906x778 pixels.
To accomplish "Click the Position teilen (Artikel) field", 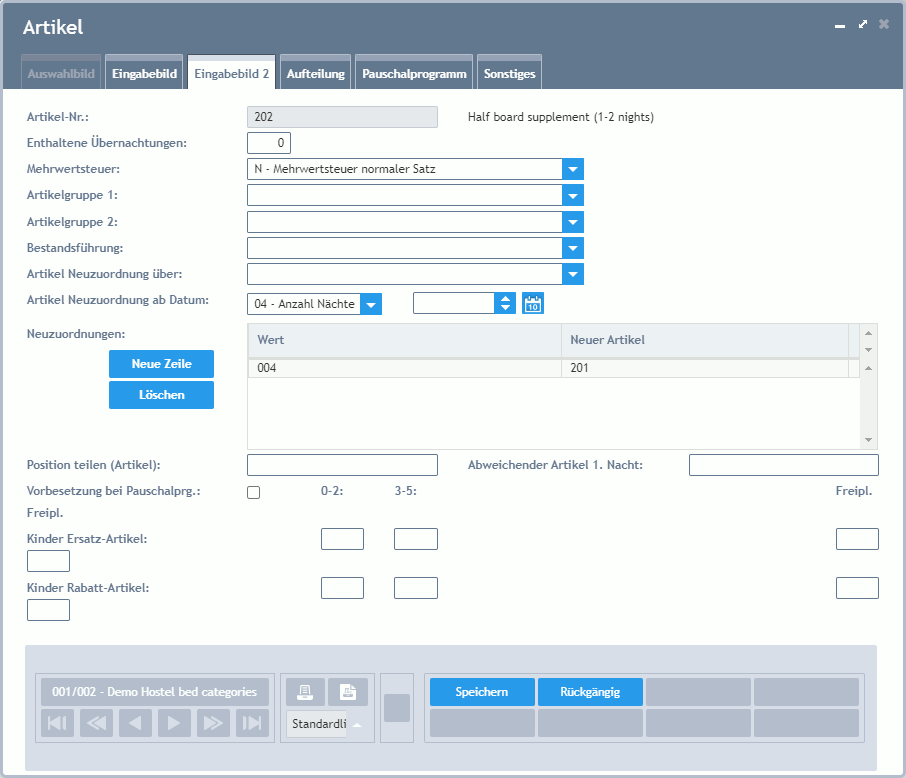I will [x=342, y=465].
